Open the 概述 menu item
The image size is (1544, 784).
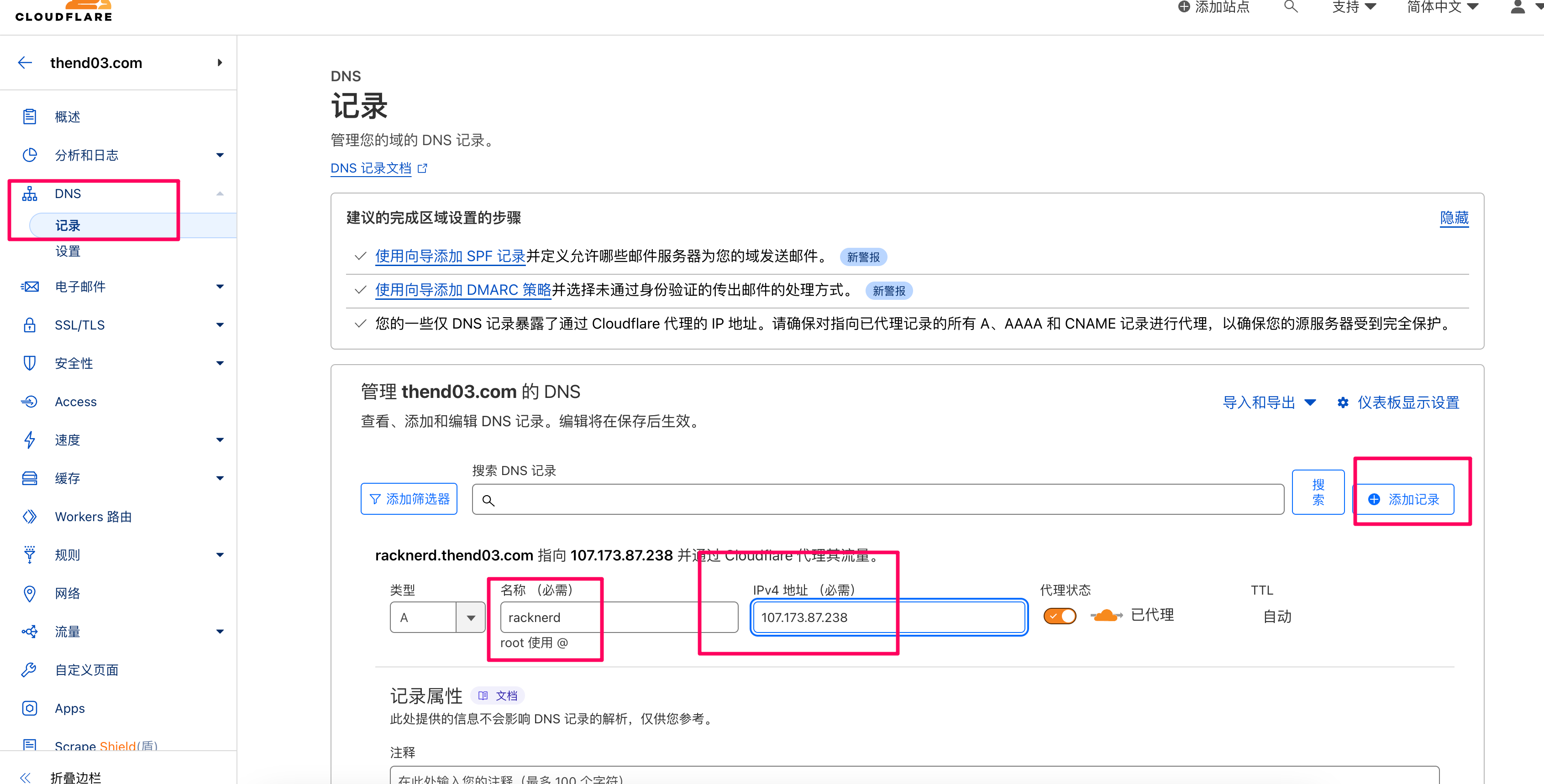click(x=67, y=117)
